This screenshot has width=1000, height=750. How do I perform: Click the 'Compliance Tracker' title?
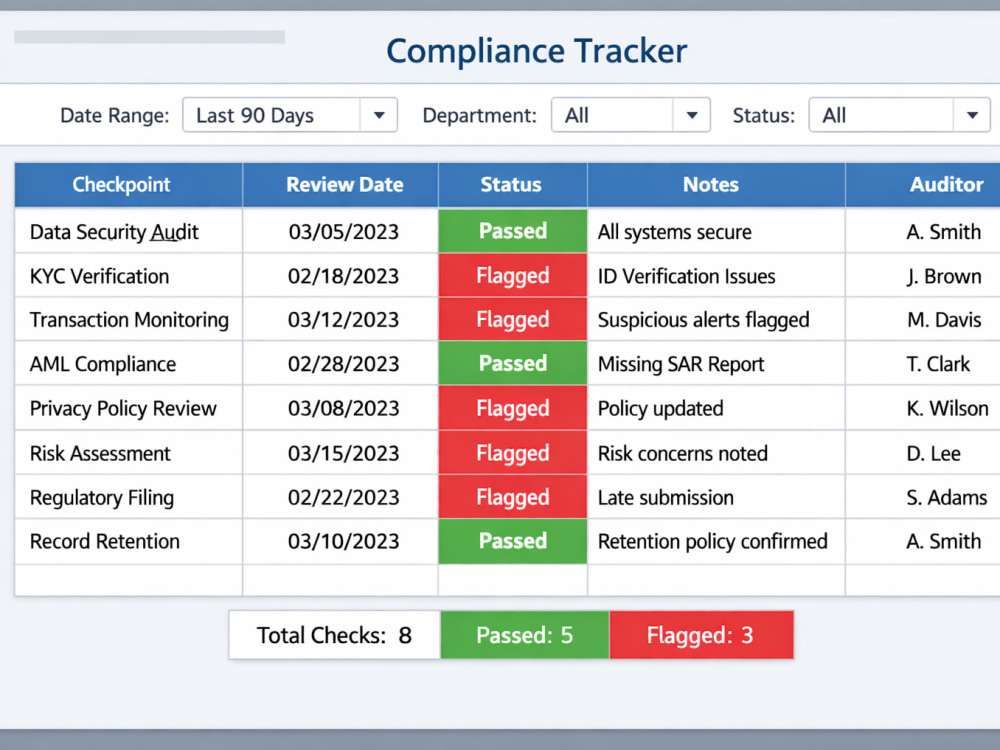point(537,51)
